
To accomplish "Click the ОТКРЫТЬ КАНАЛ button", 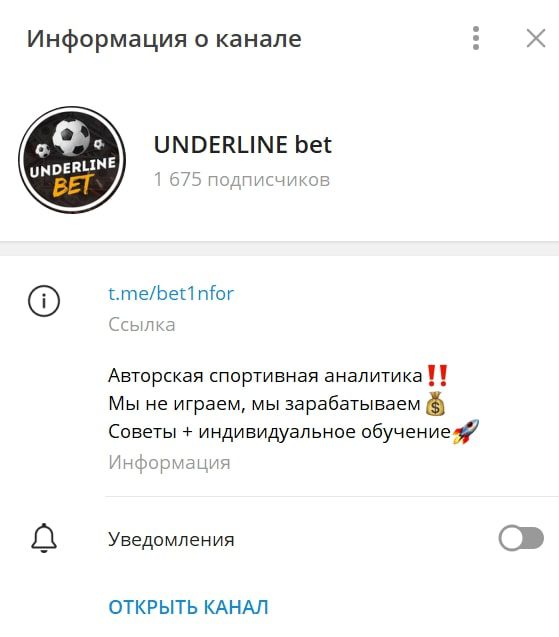I will (188, 607).
